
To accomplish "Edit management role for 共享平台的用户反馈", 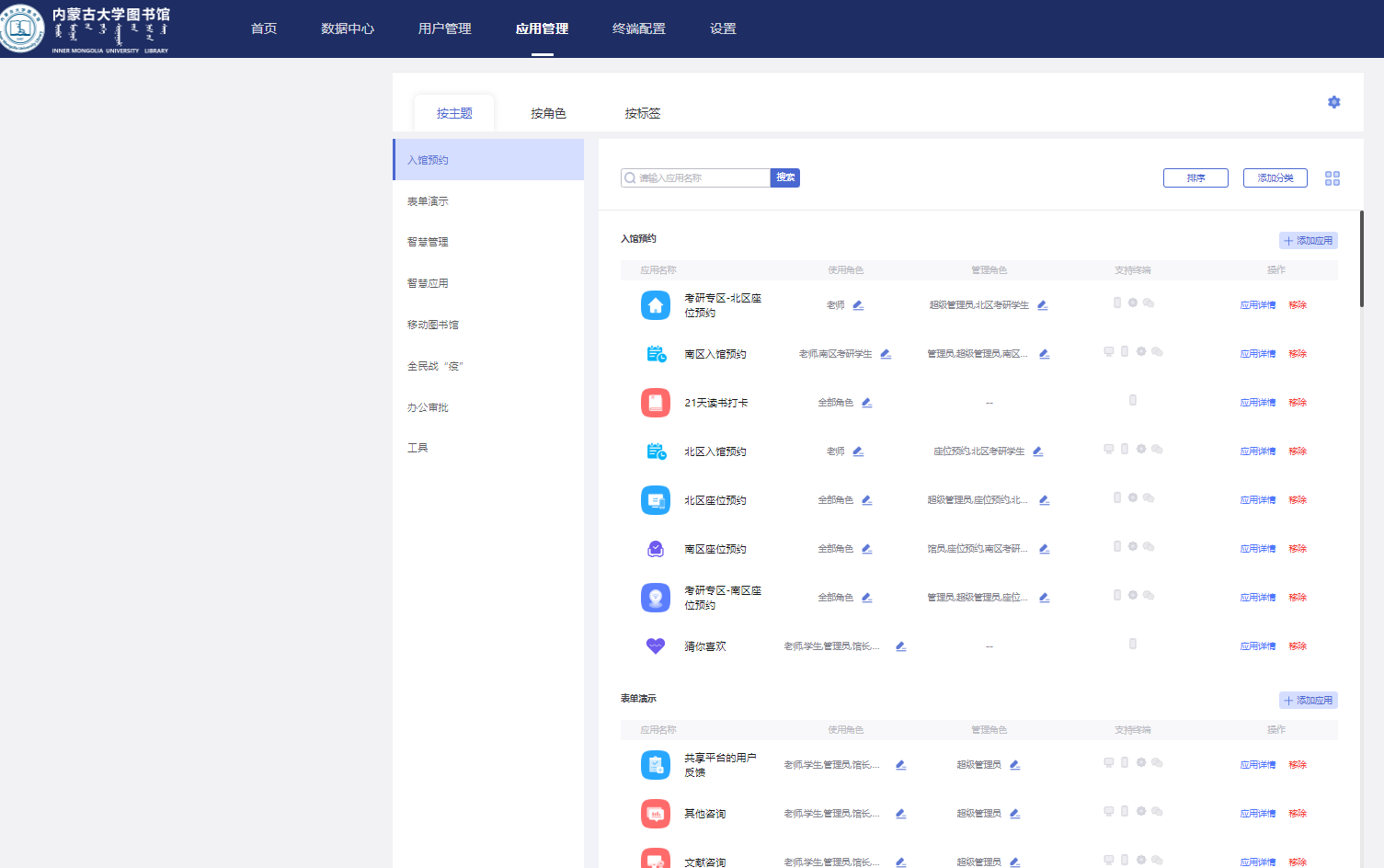I will coord(1014,765).
